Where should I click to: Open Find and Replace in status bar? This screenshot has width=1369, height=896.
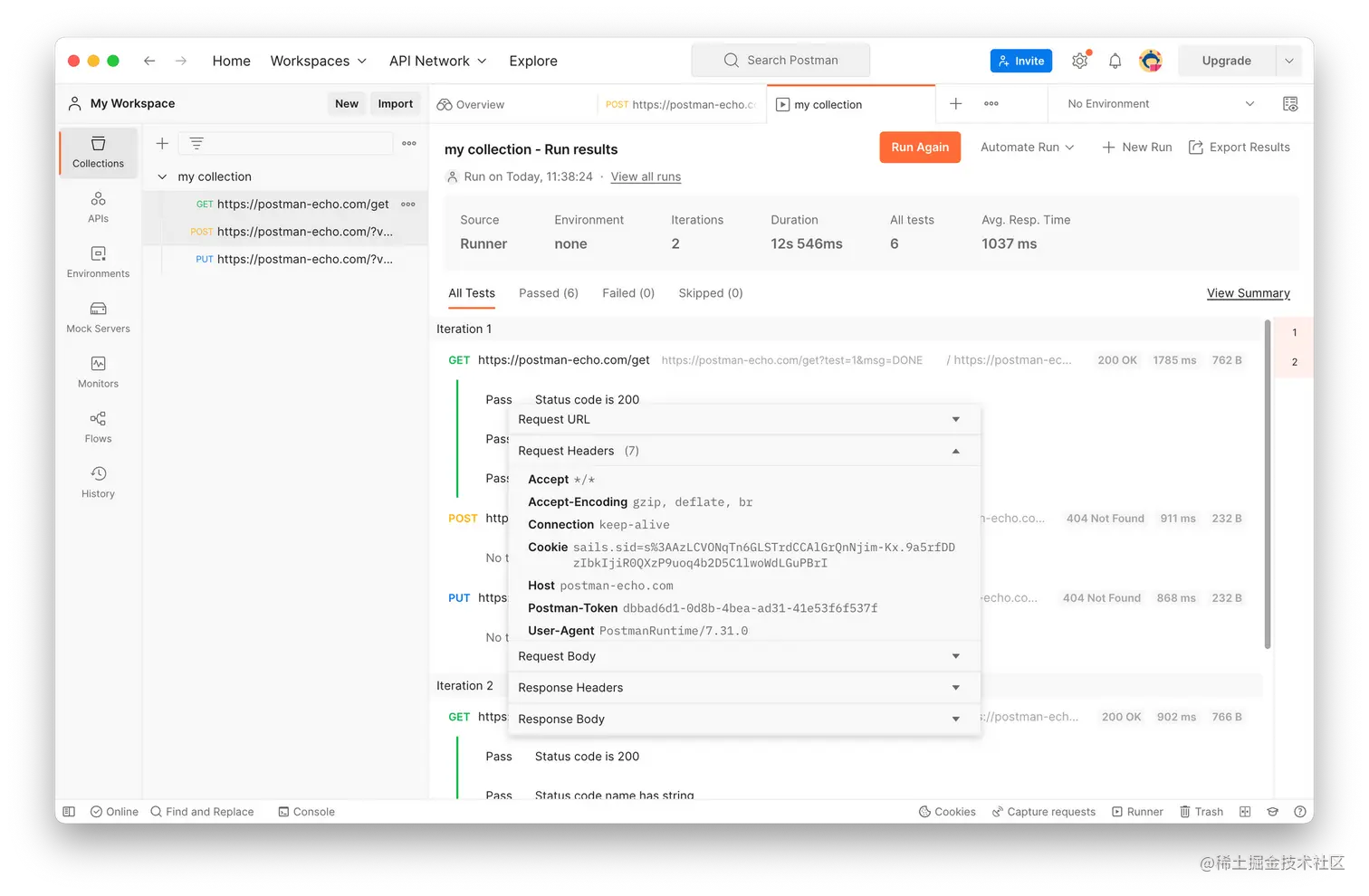[x=202, y=812]
